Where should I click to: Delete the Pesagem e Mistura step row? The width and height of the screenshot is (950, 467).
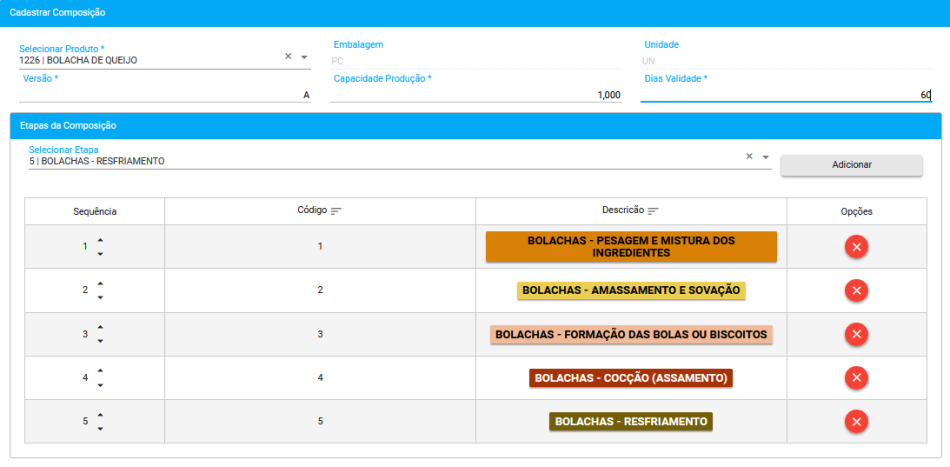(856, 246)
